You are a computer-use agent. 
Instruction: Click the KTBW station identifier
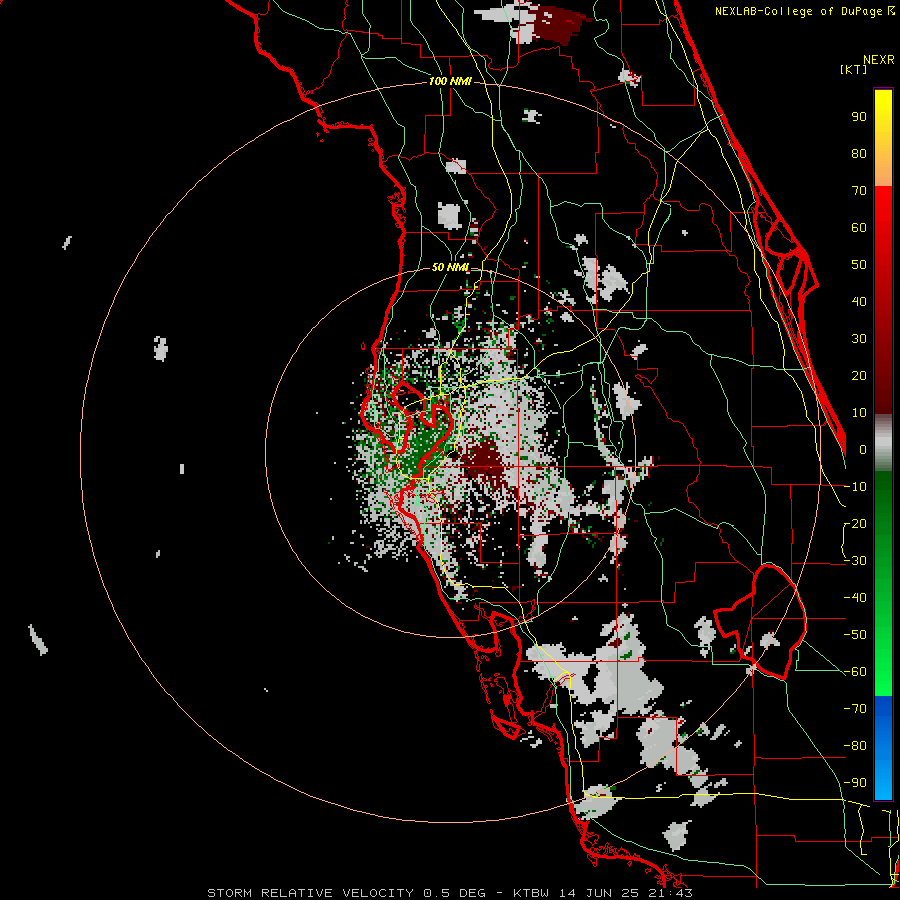tap(533, 893)
